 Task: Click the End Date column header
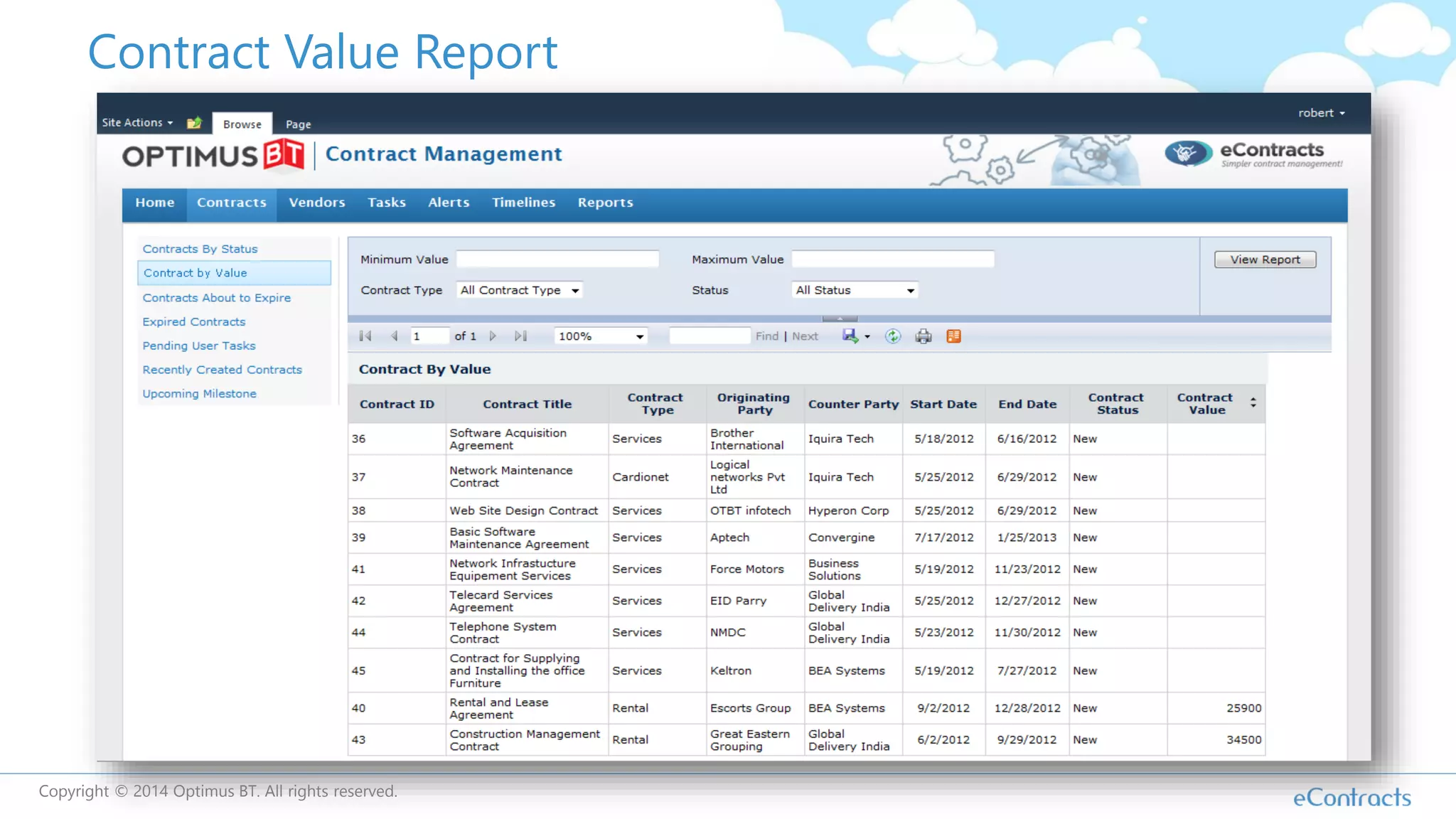1027,404
